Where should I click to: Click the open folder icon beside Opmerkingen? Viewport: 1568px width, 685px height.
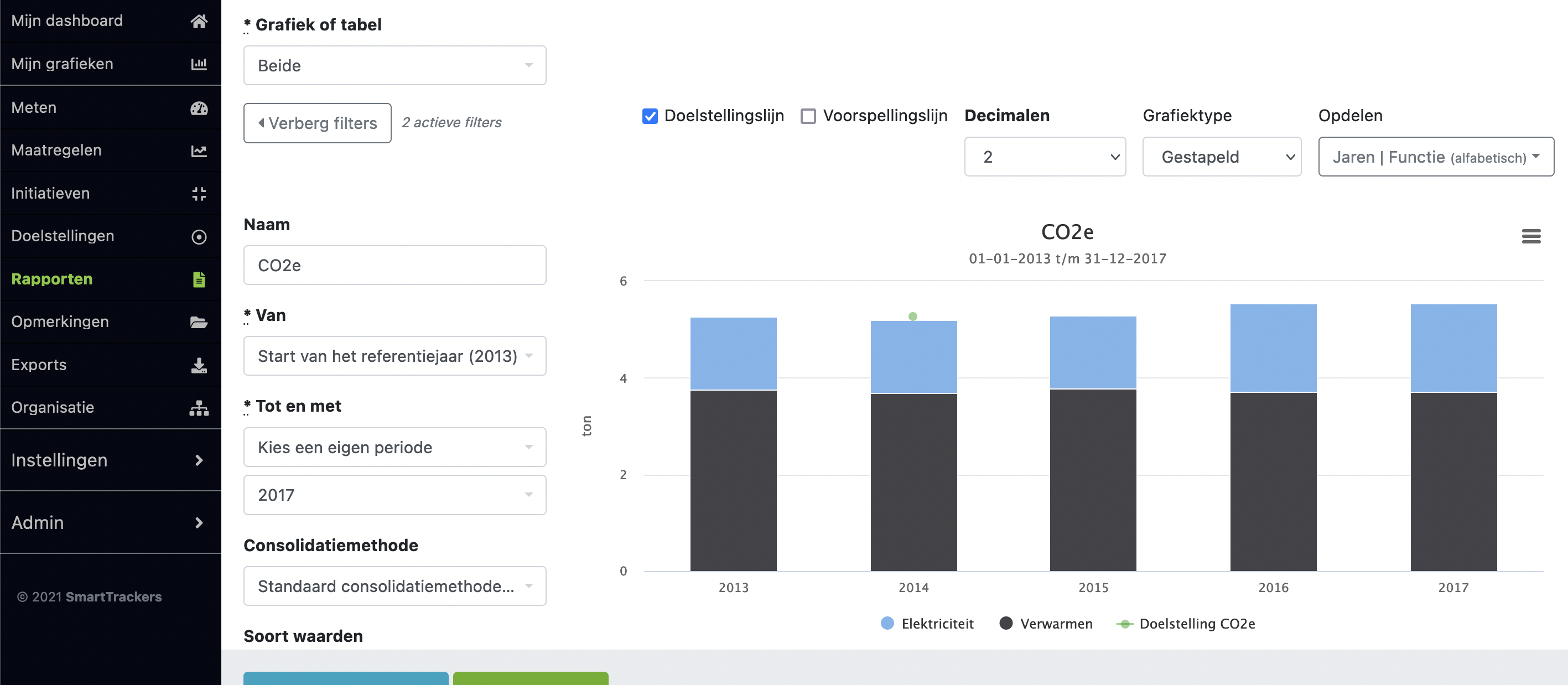[199, 322]
